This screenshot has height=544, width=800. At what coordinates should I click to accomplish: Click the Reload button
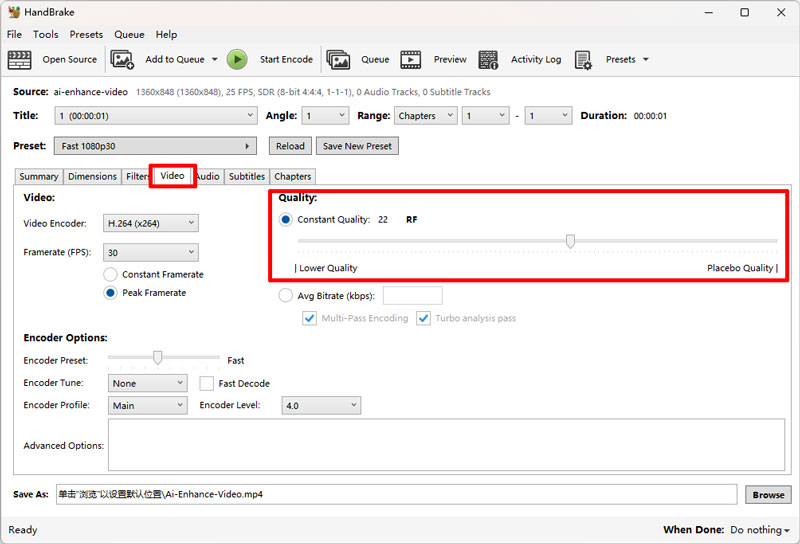290,146
